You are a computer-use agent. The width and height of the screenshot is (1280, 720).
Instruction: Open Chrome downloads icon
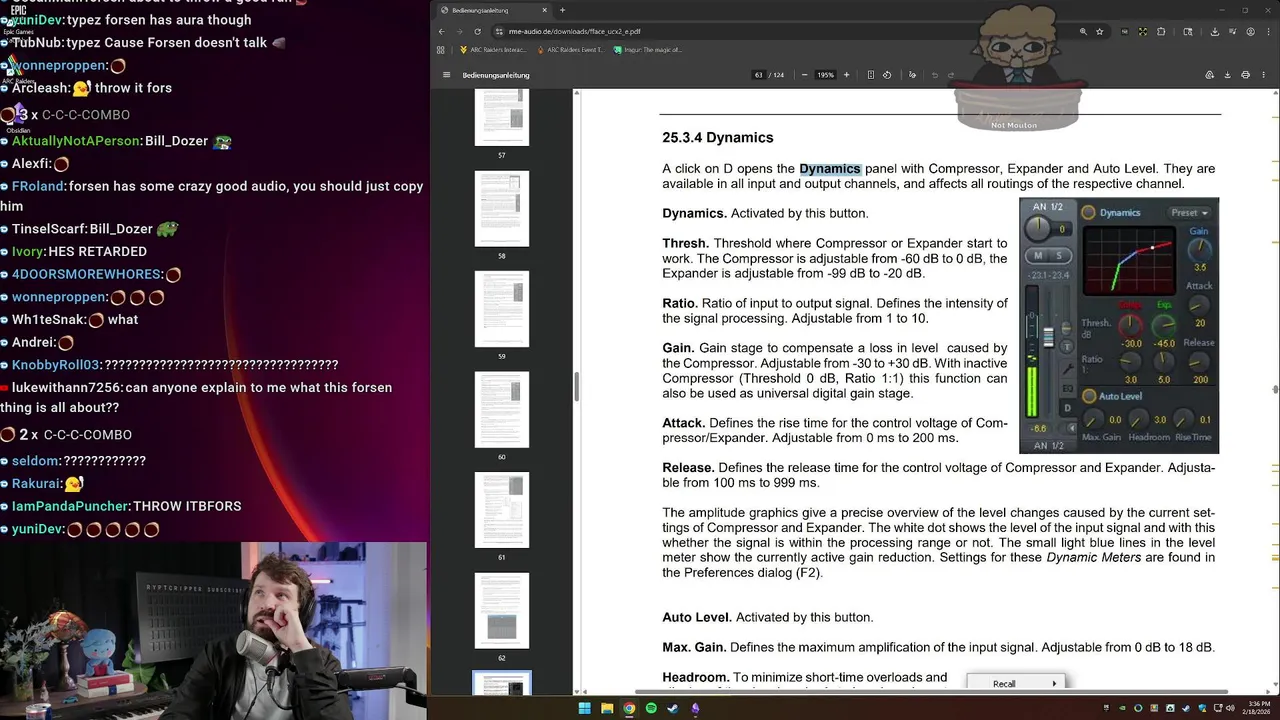click(x=1215, y=32)
